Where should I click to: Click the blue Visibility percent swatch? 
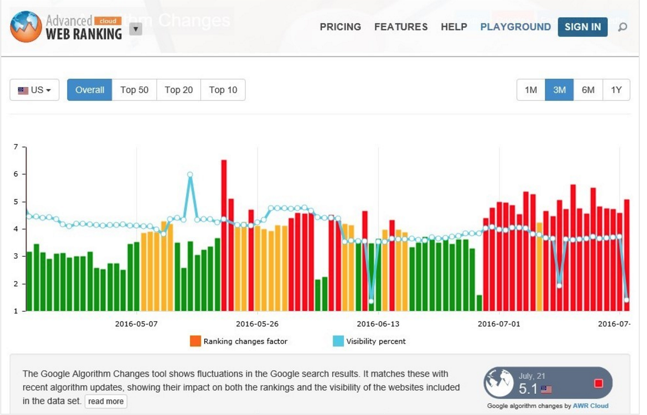coord(338,341)
